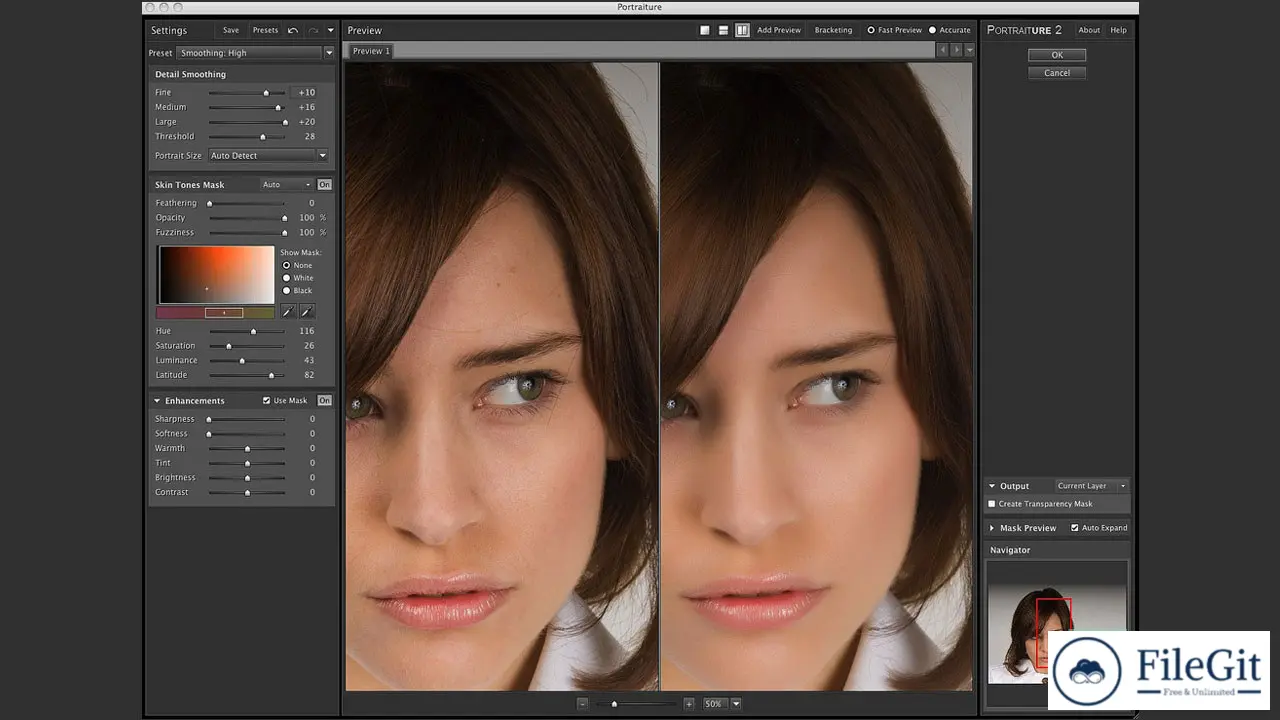Viewport: 1280px width, 720px height.
Task: Choose Accurate preview mode
Action: (x=932, y=30)
